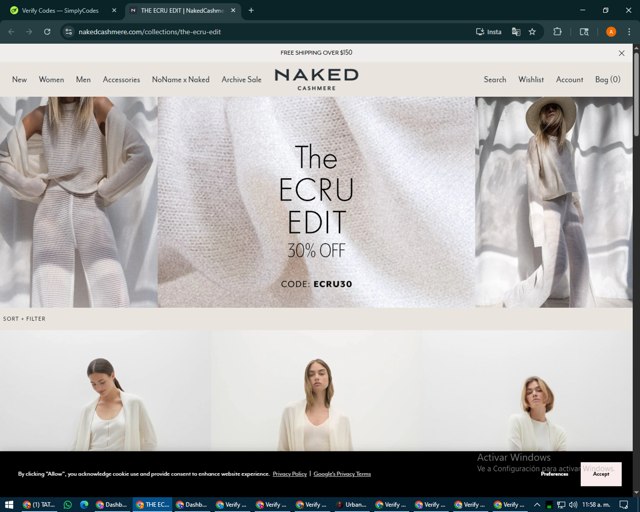The height and width of the screenshot is (512, 640).
Task: Click the browser back arrow
Action: tap(11, 32)
